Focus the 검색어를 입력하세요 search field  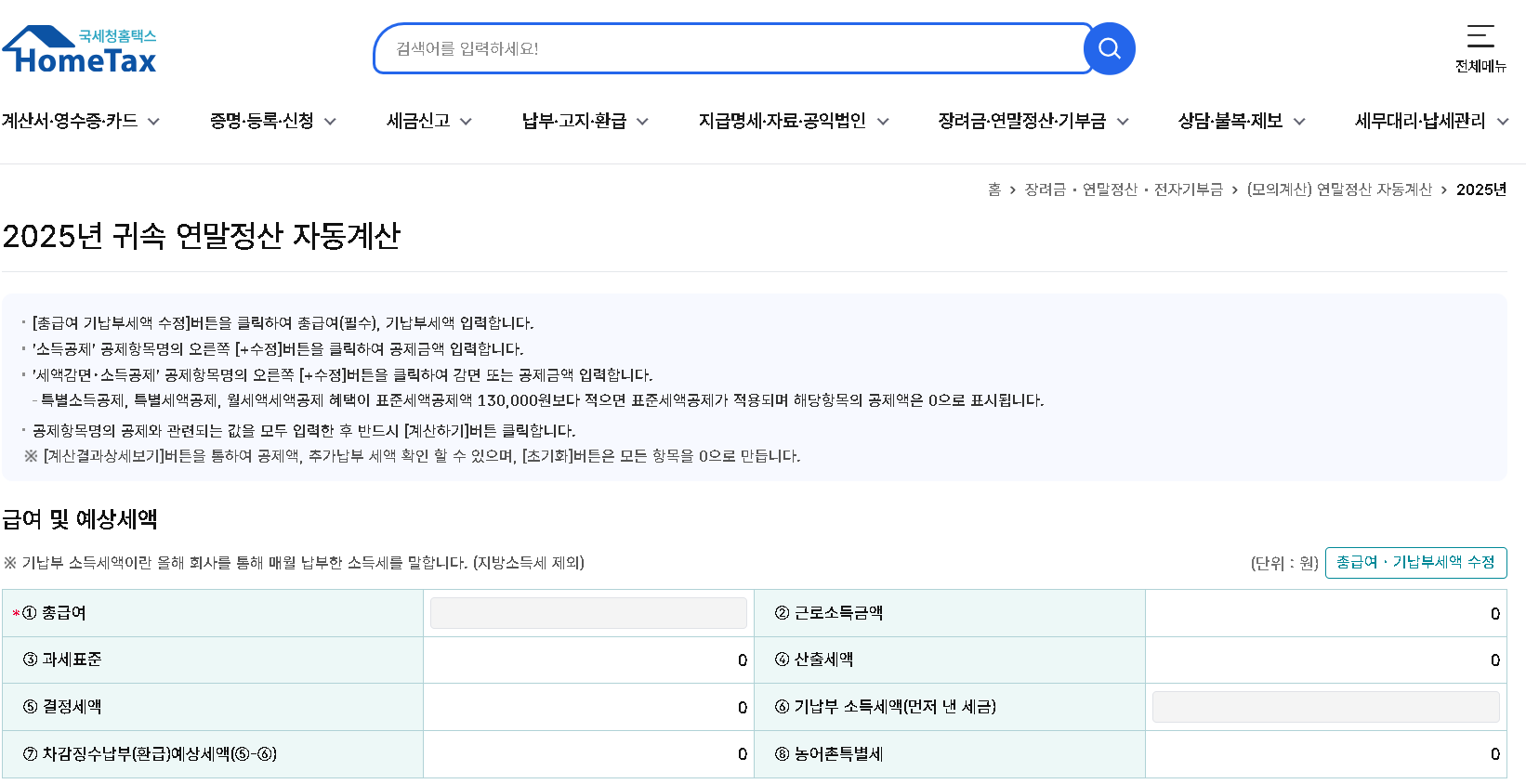point(730,48)
